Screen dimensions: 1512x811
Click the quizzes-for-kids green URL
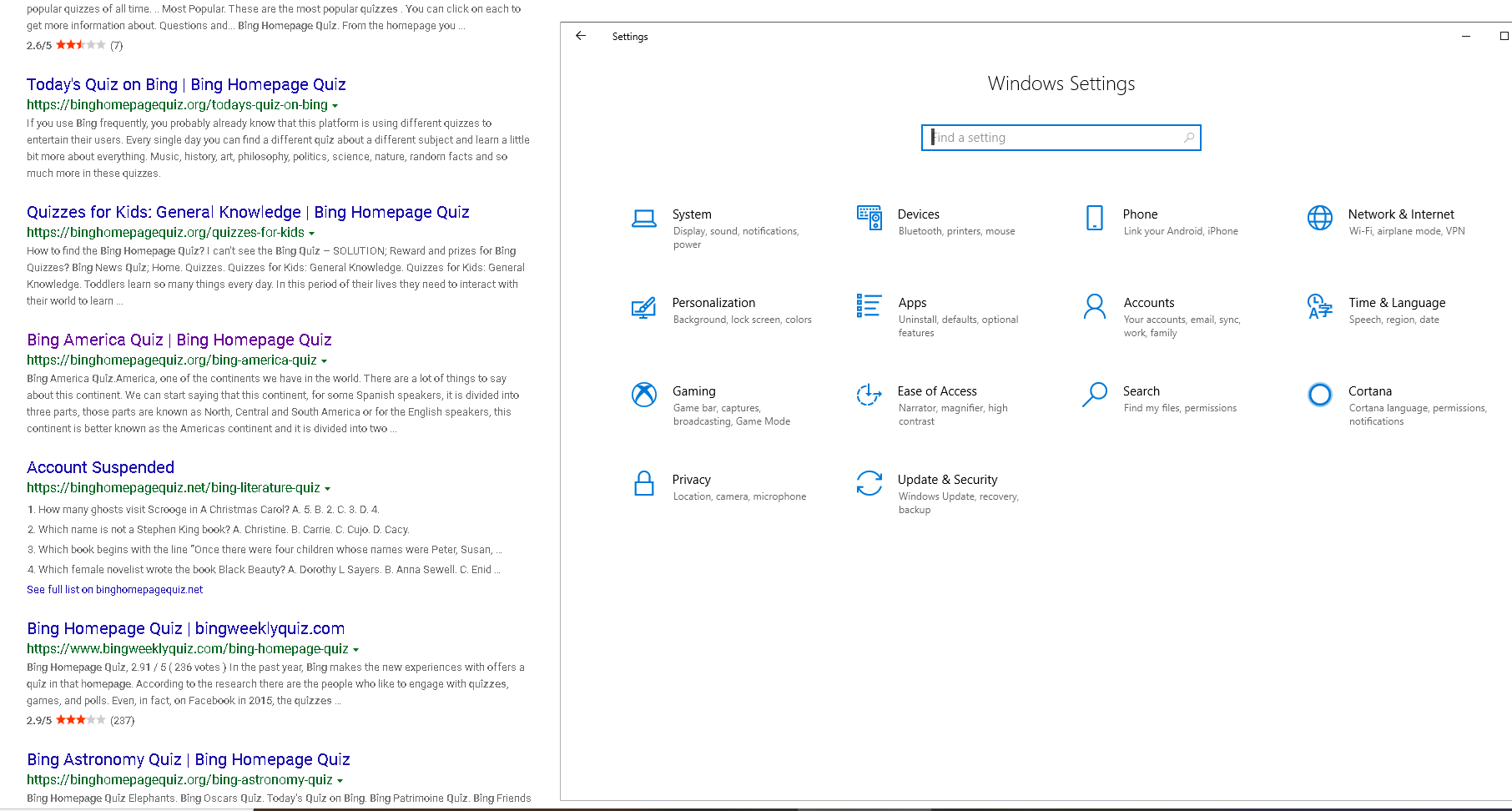point(165,232)
